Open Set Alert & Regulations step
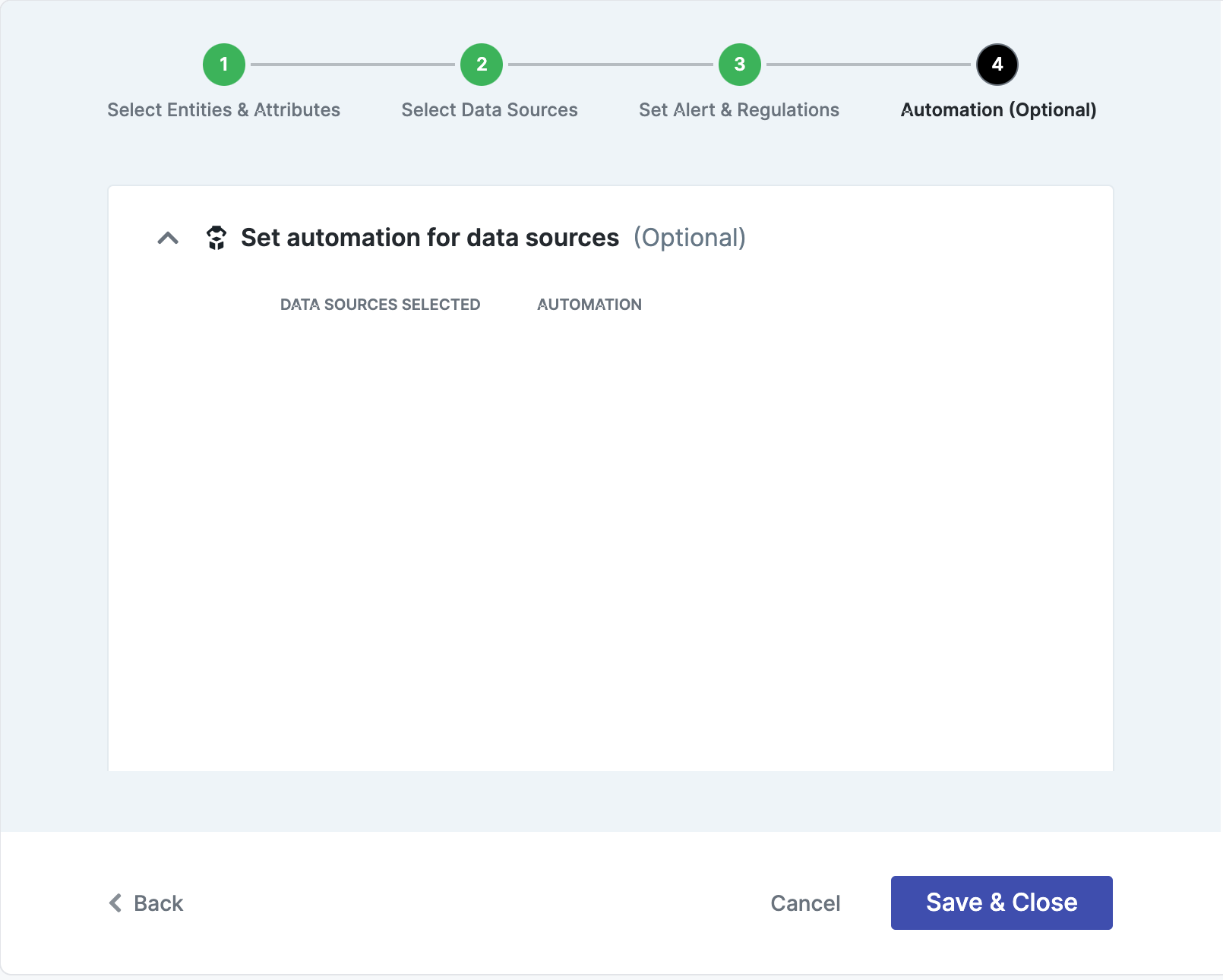Screen dimensions: 1223x980 [x=739, y=110]
